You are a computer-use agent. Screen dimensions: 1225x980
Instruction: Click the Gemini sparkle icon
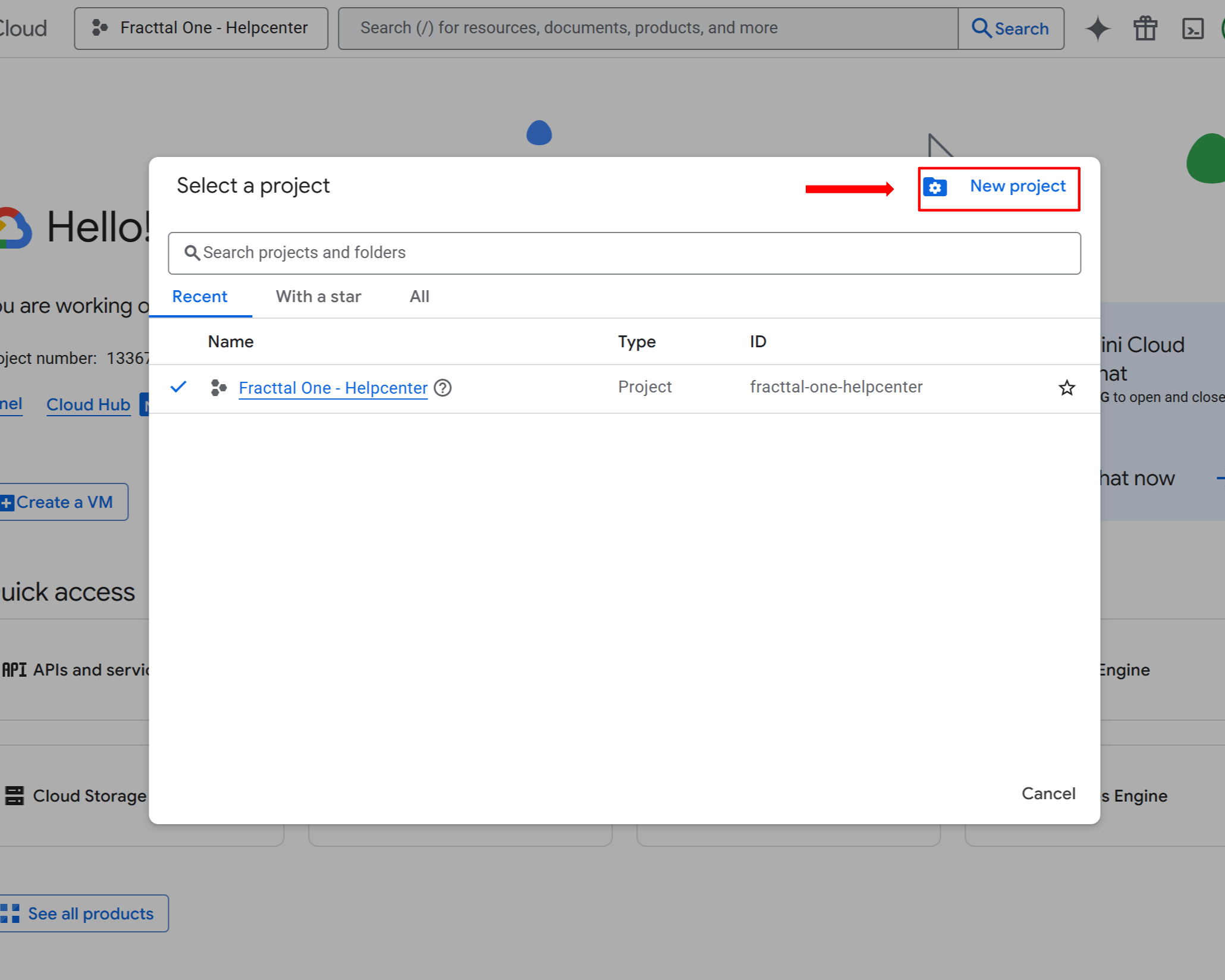pyautogui.click(x=1097, y=29)
